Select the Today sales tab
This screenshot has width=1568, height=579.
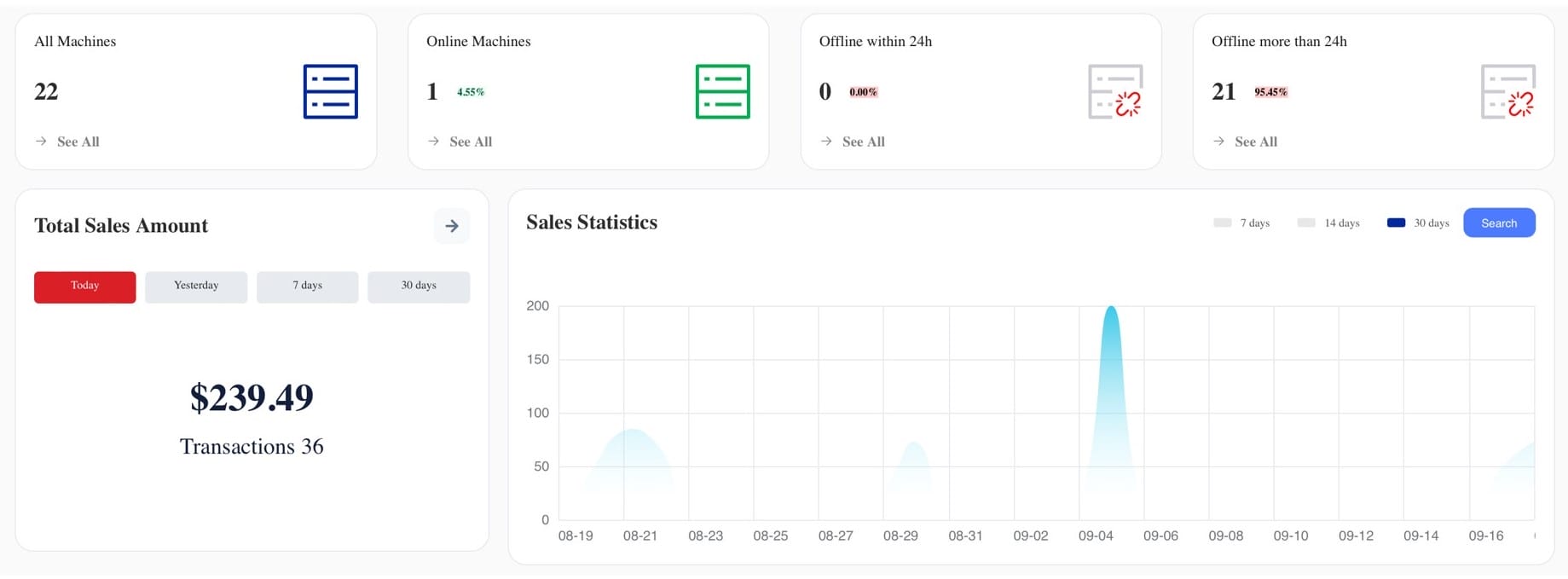pos(84,287)
